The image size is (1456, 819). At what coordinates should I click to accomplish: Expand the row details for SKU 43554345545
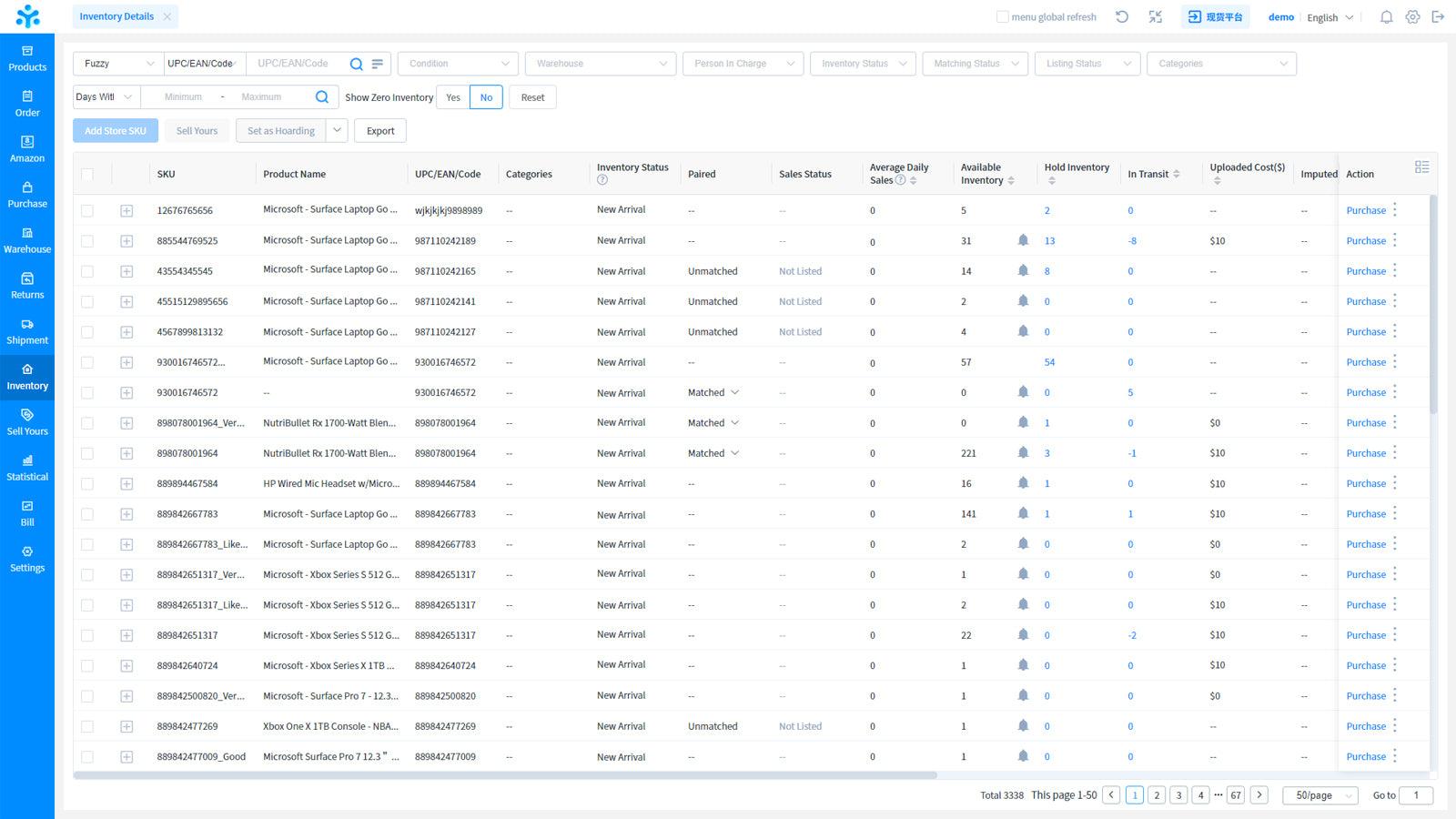tap(126, 271)
